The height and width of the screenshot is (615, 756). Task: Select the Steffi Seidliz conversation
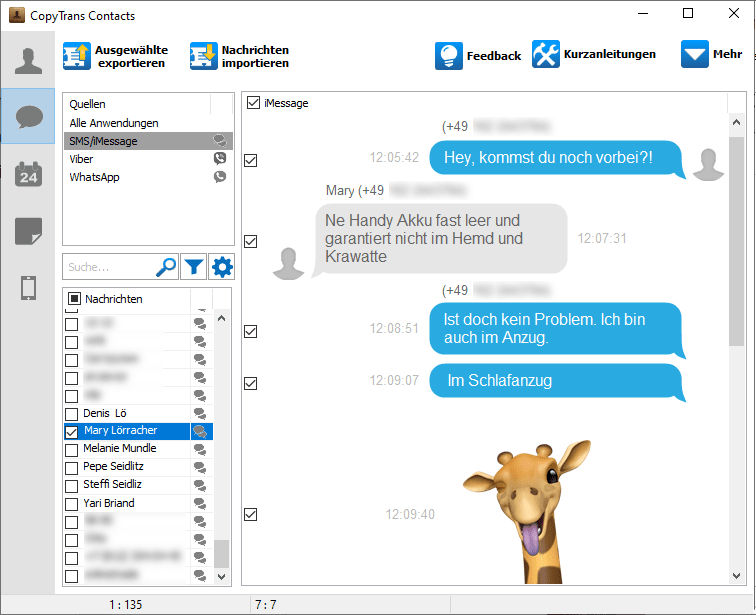click(112, 484)
